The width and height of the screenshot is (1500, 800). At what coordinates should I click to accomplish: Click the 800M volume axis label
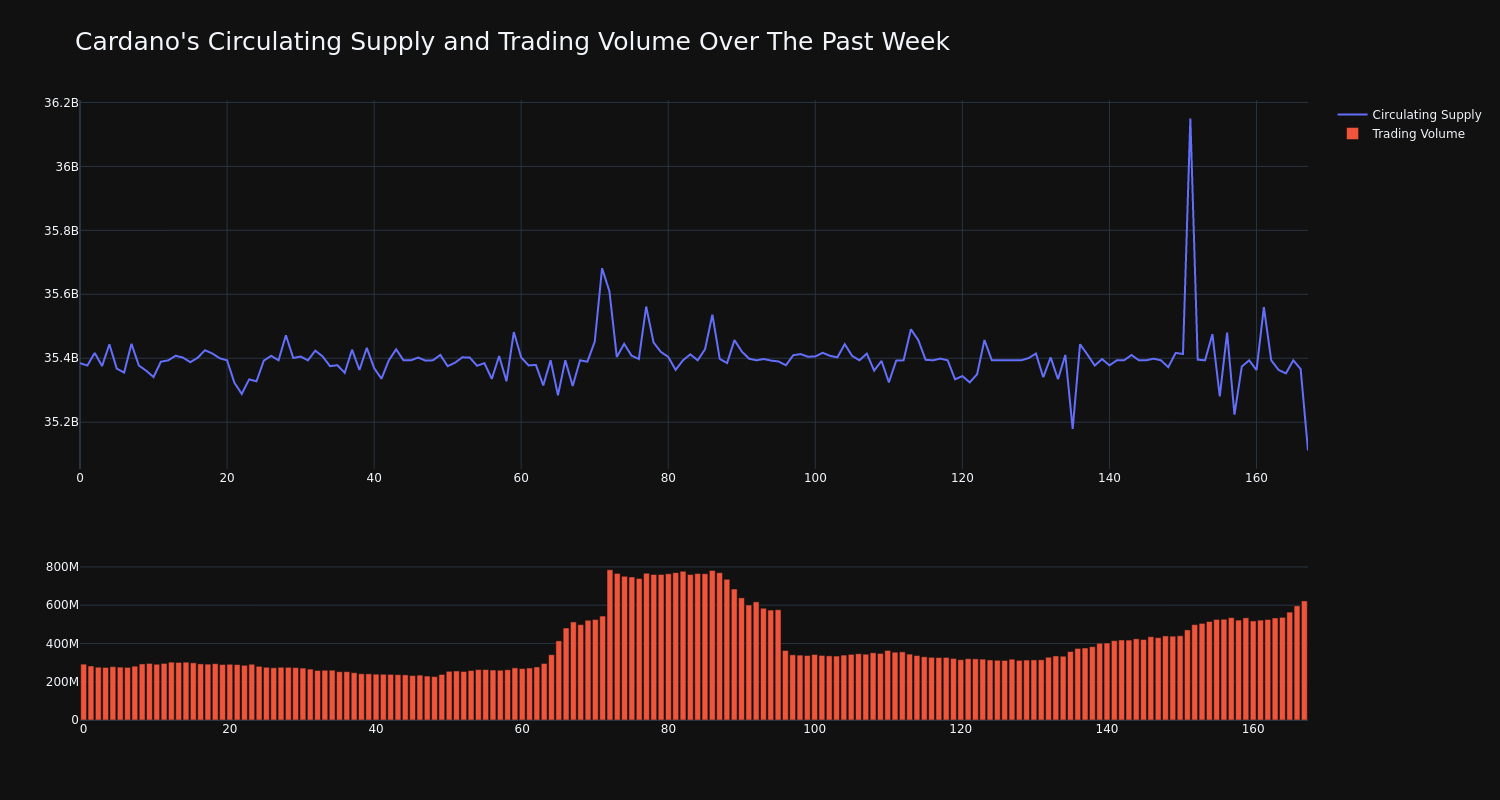click(62, 567)
